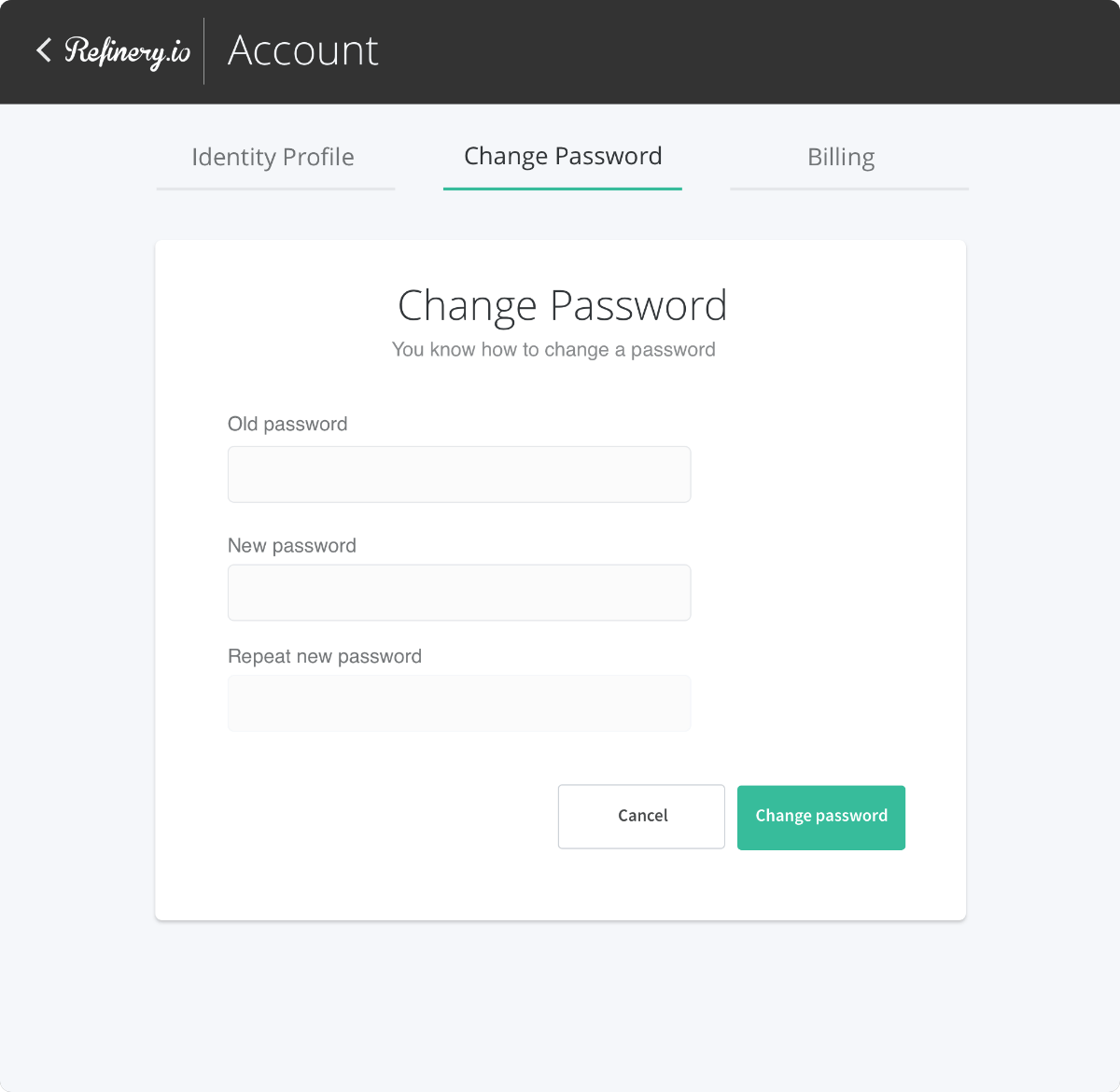Select the Change Password tab
This screenshot has height=1092, width=1120.
point(563,156)
